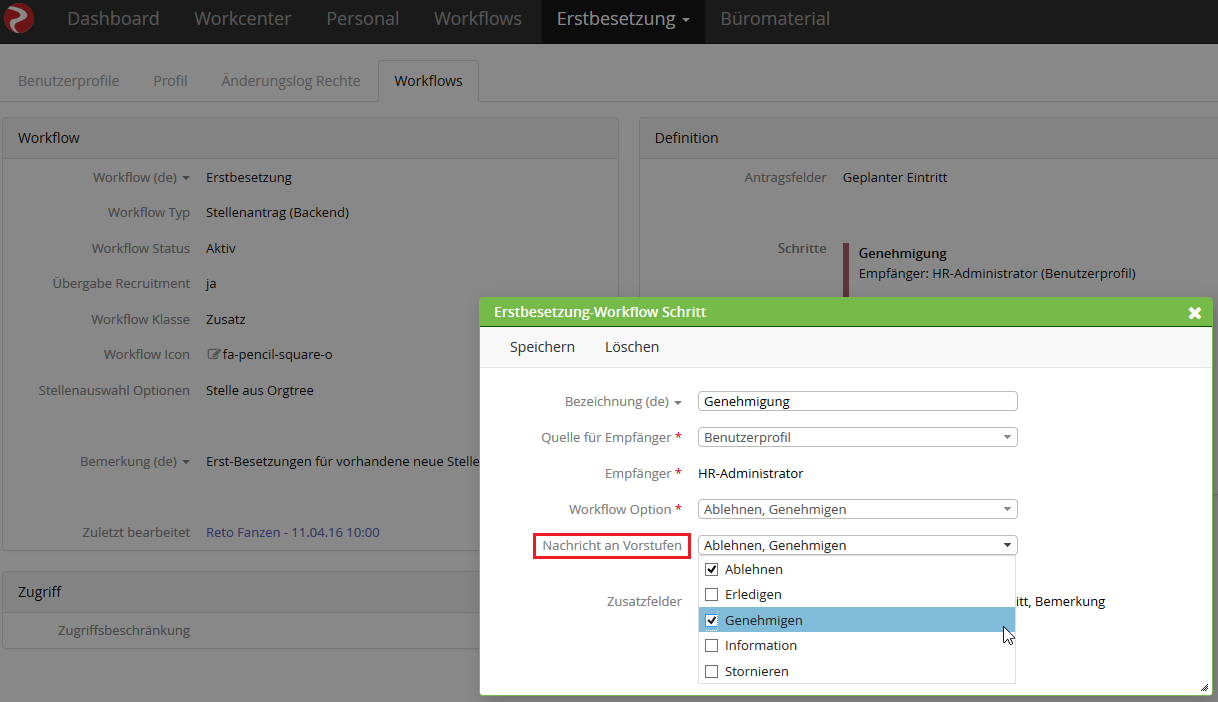
Task: Click the Übergabe Recruitment ja value
Action: click(x=211, y=284)
